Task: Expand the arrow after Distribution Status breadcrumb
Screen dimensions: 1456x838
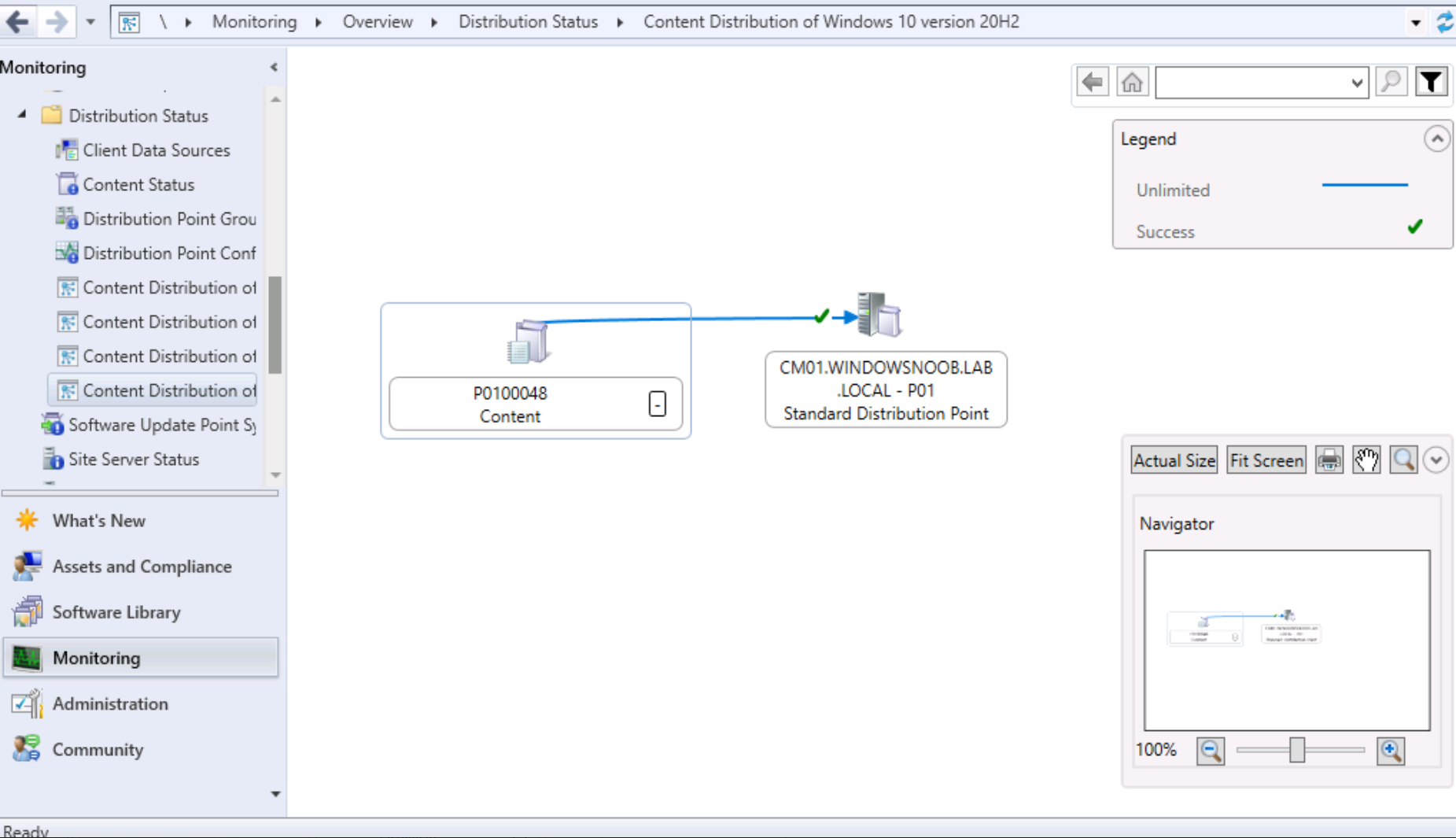Action: [620, 22]
